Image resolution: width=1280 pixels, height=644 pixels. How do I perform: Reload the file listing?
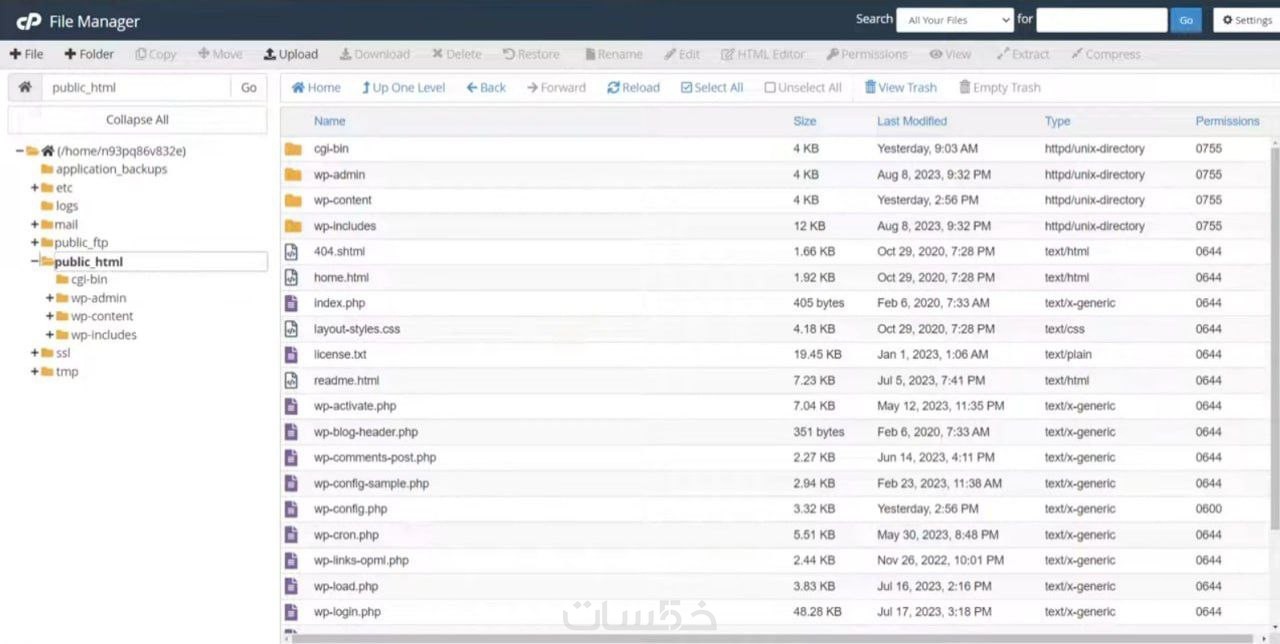coord(633,88)
